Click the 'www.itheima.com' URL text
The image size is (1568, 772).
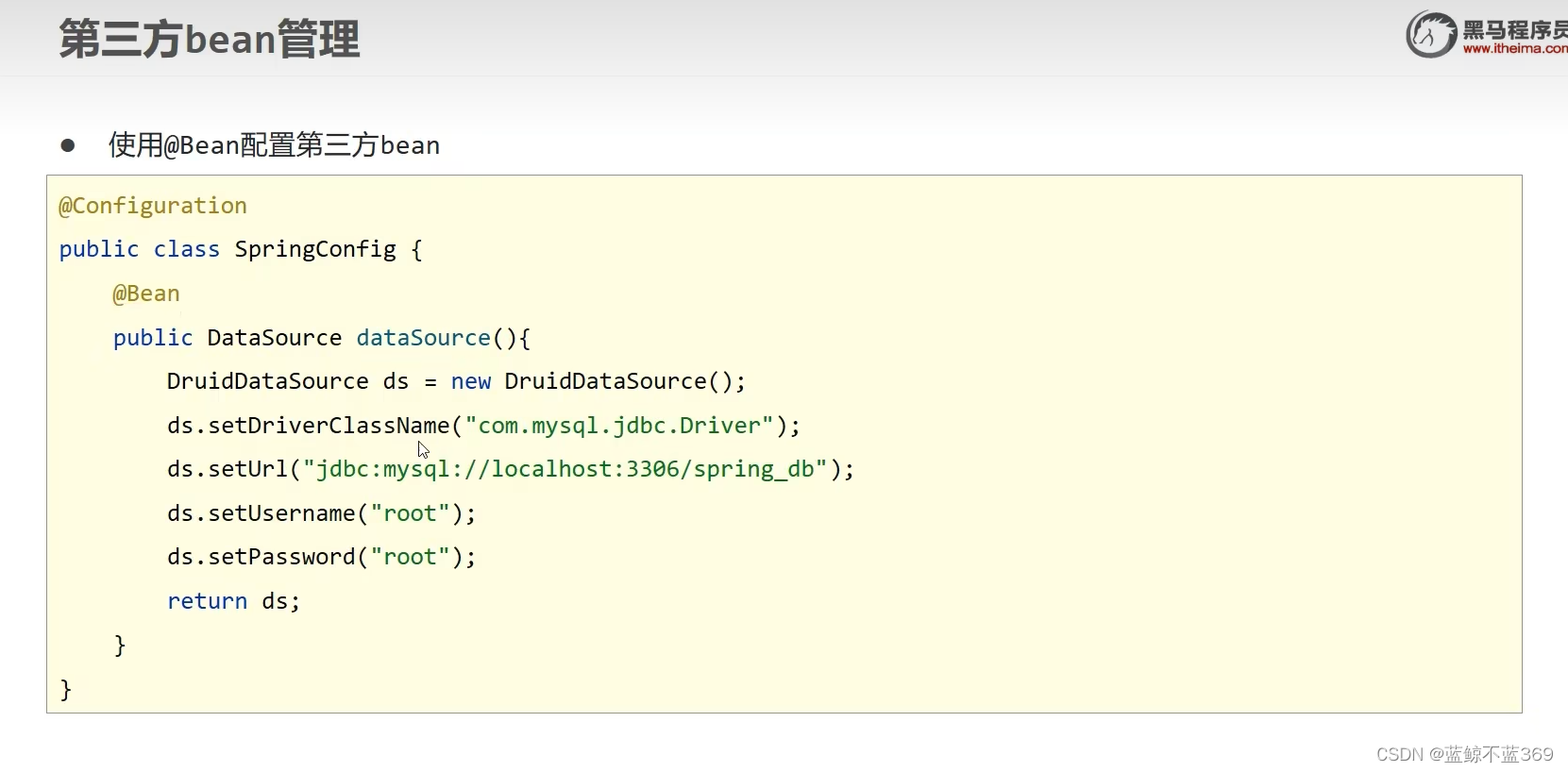pyautogui.click(x=1515, y=48)
